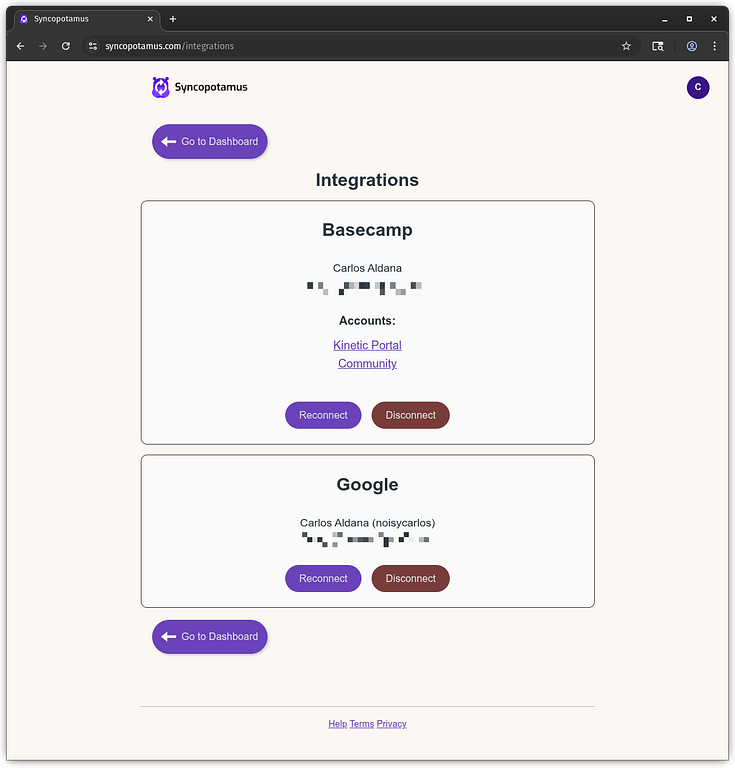Click the Google card heading

pyautogui.click(x=367, y=484)
